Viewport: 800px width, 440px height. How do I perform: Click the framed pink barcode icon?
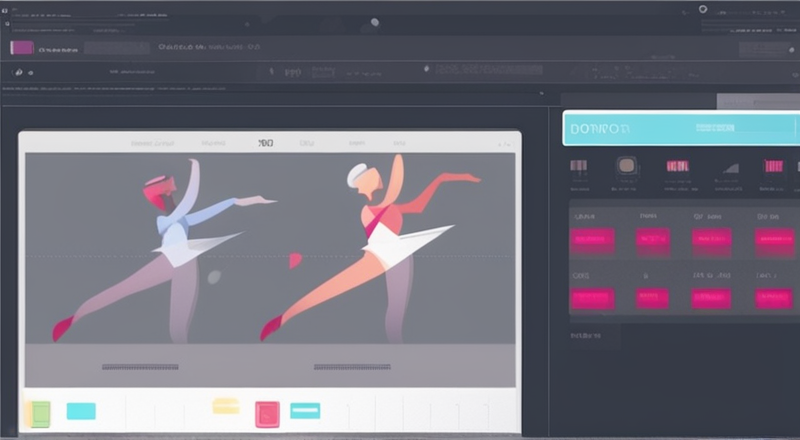pos(773,166)
